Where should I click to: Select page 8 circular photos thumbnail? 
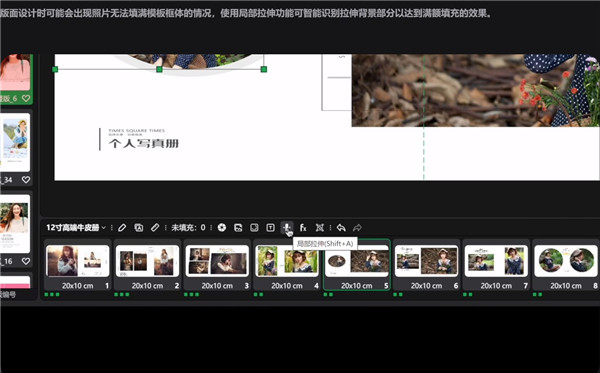pos(566,261)
